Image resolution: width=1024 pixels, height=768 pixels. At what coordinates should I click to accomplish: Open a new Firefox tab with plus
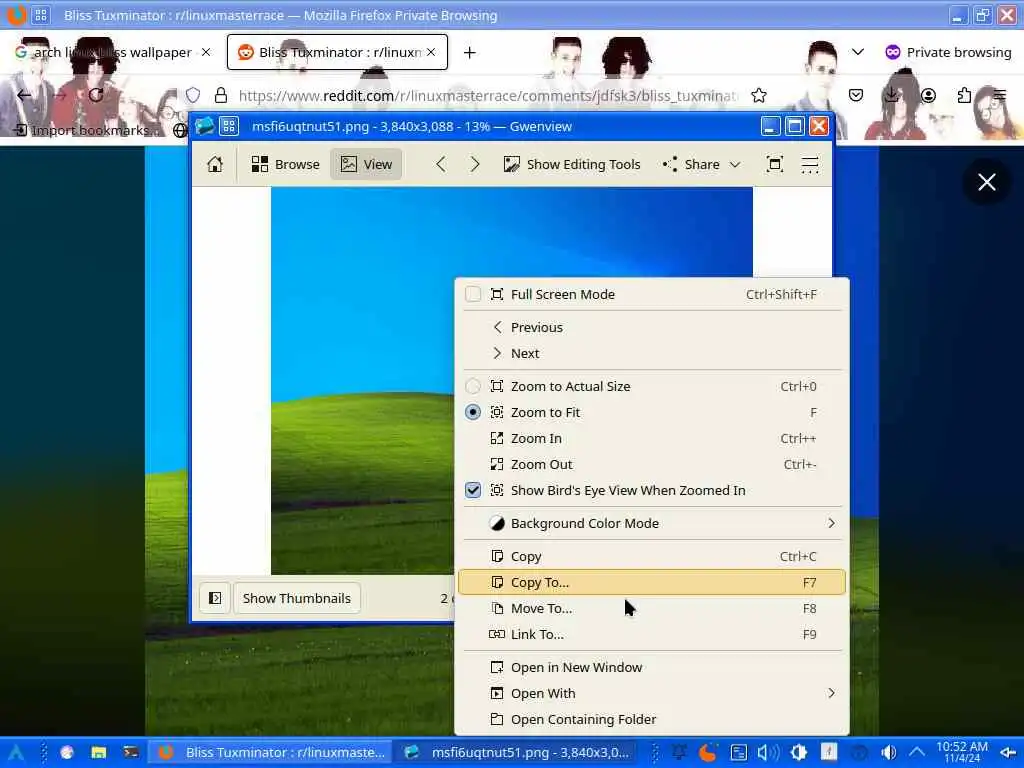pos(470,52)
